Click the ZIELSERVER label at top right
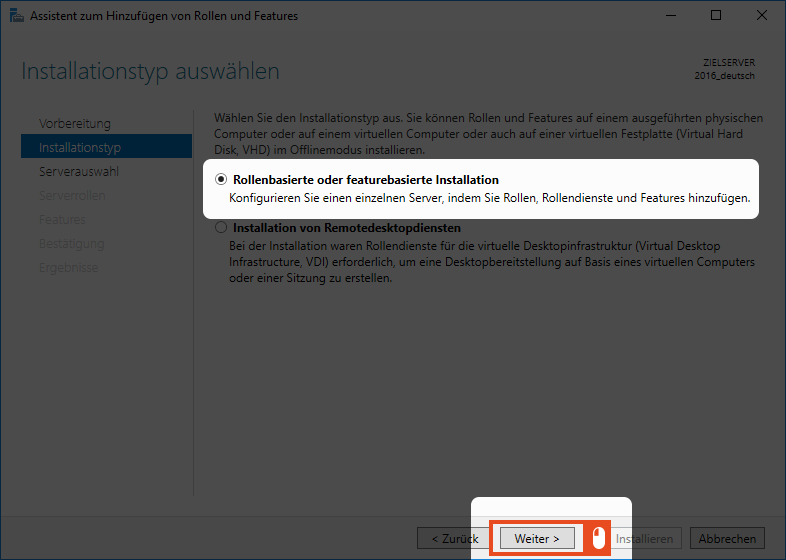The image size is (786, 560). (729, 62)
